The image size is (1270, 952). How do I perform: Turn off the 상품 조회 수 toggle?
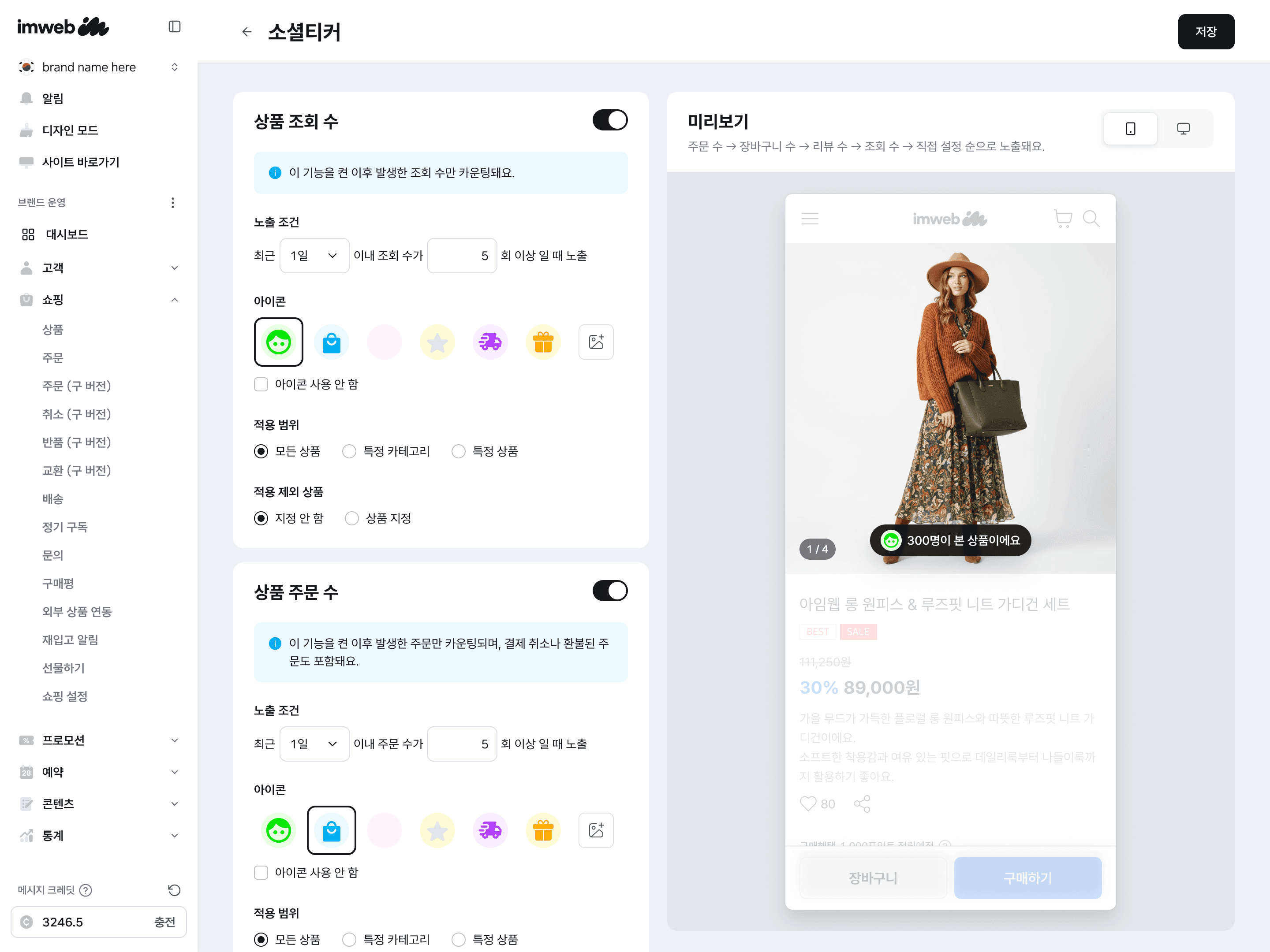click(610, 120)
